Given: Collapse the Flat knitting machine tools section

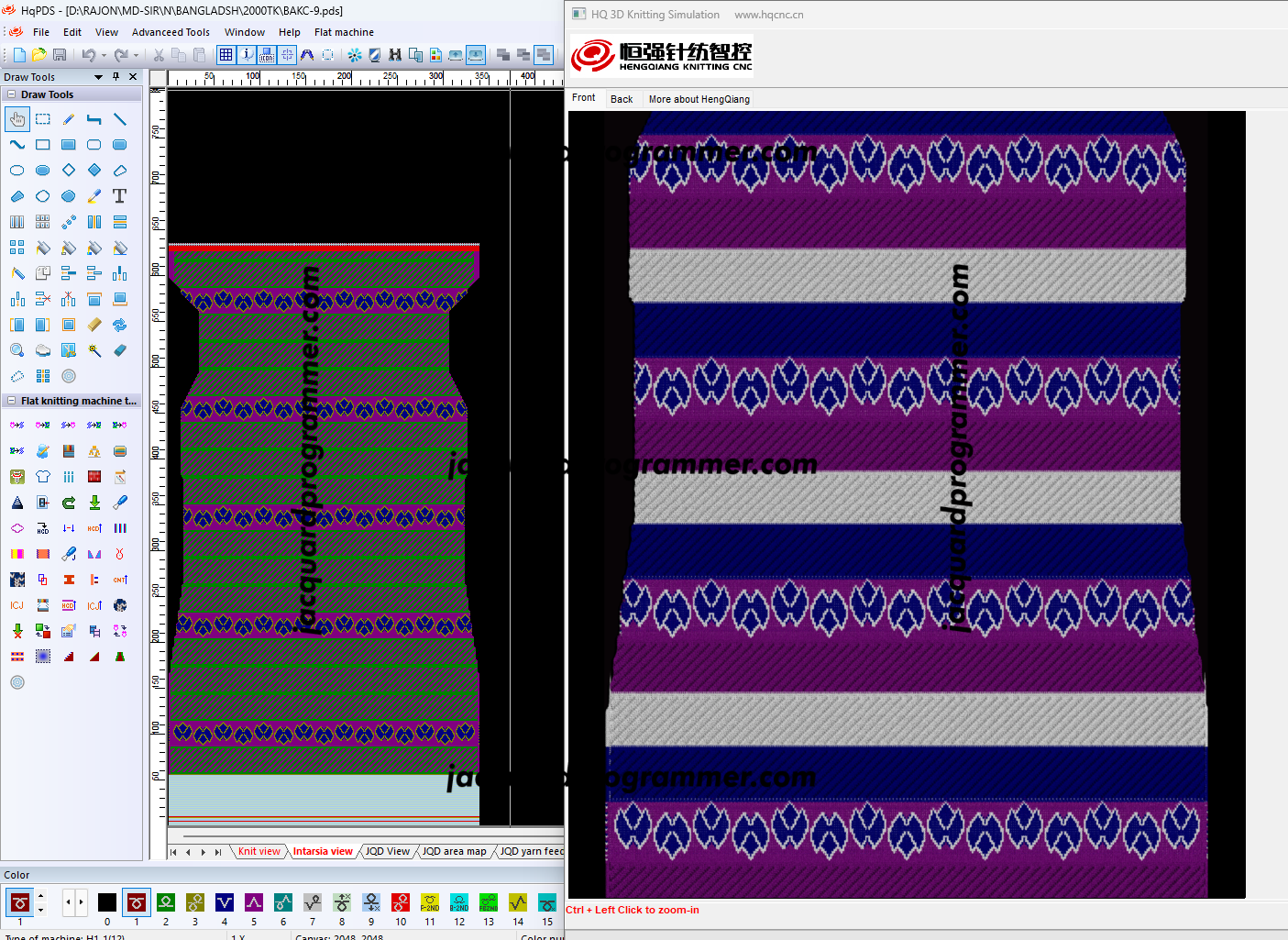Looking at the screenshot, I should pos(11,401).
